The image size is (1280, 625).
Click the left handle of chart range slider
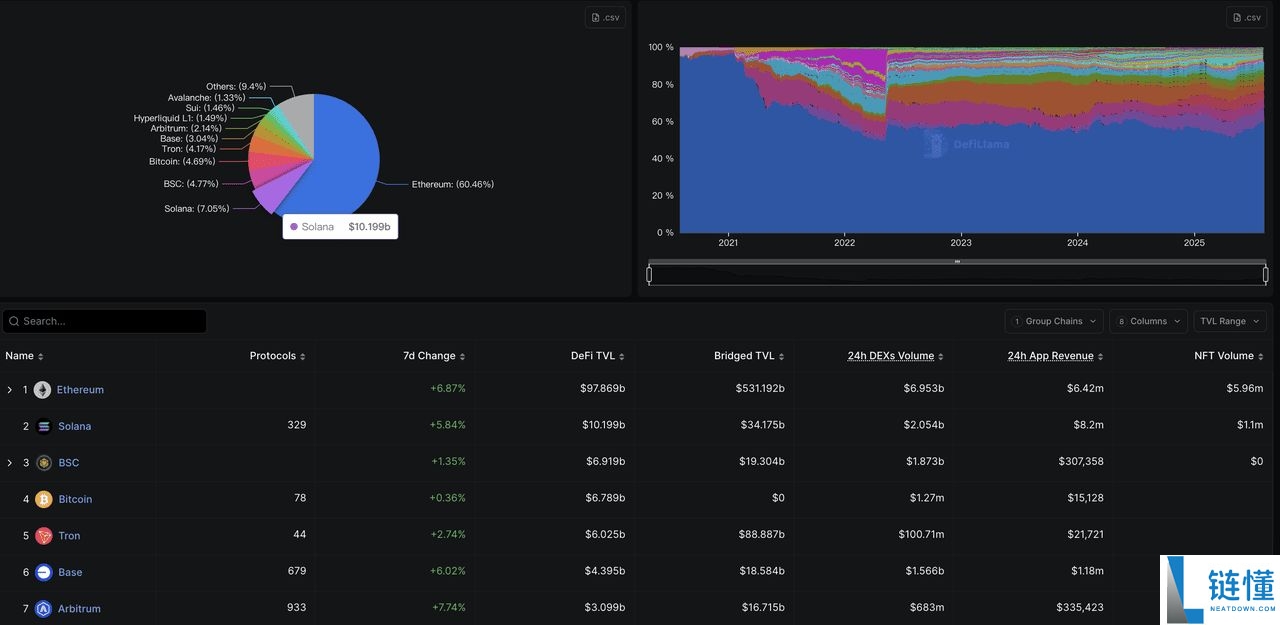[649, 274]
